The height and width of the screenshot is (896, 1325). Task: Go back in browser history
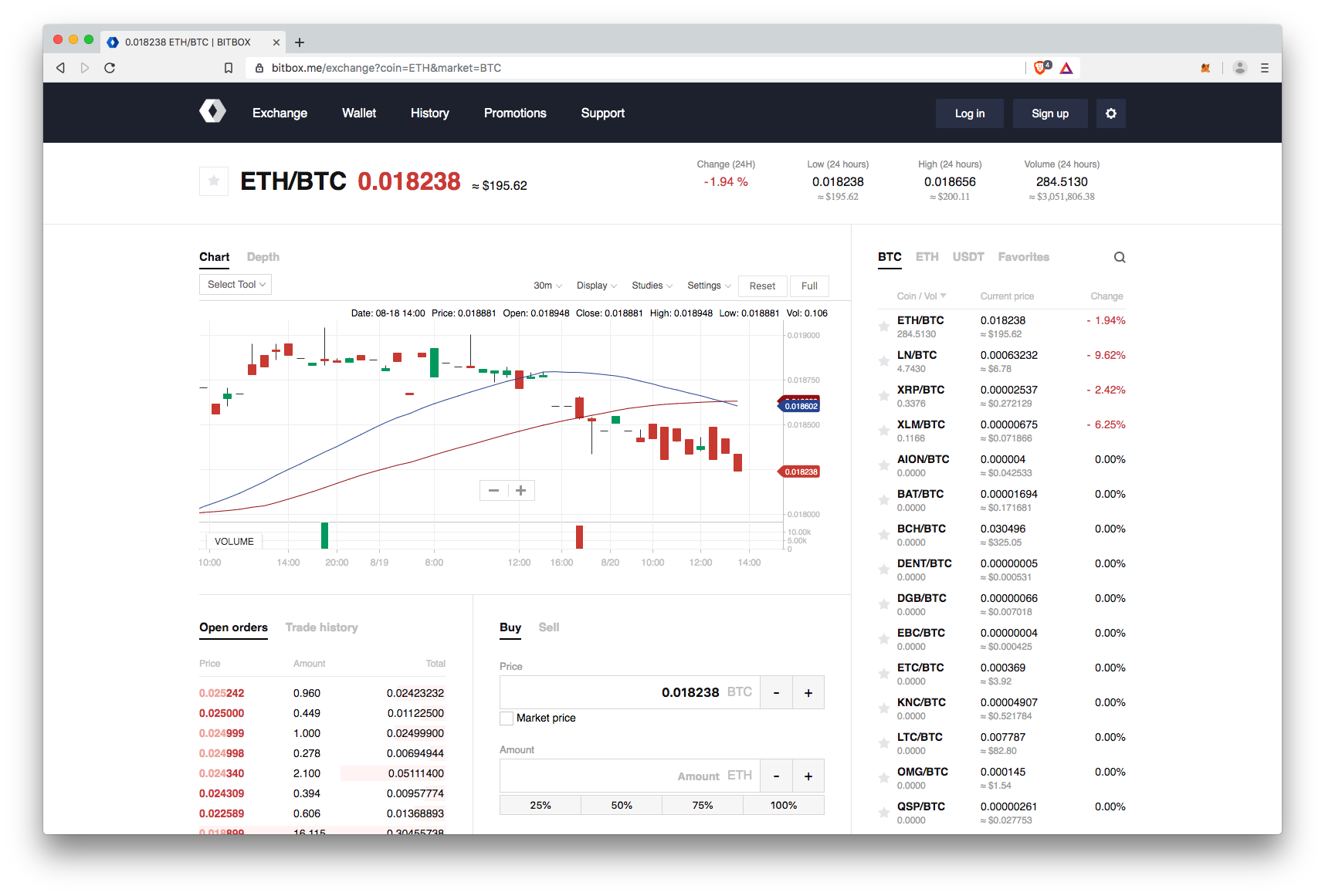point(60,68)
